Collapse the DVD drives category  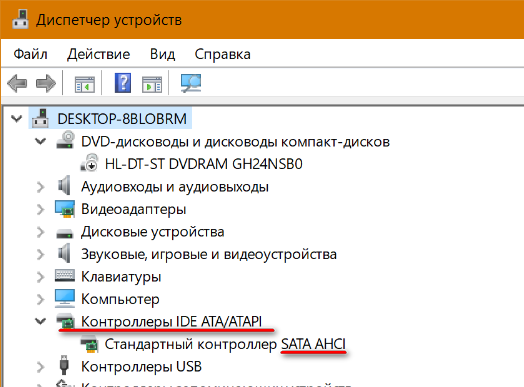pos(40,141)
